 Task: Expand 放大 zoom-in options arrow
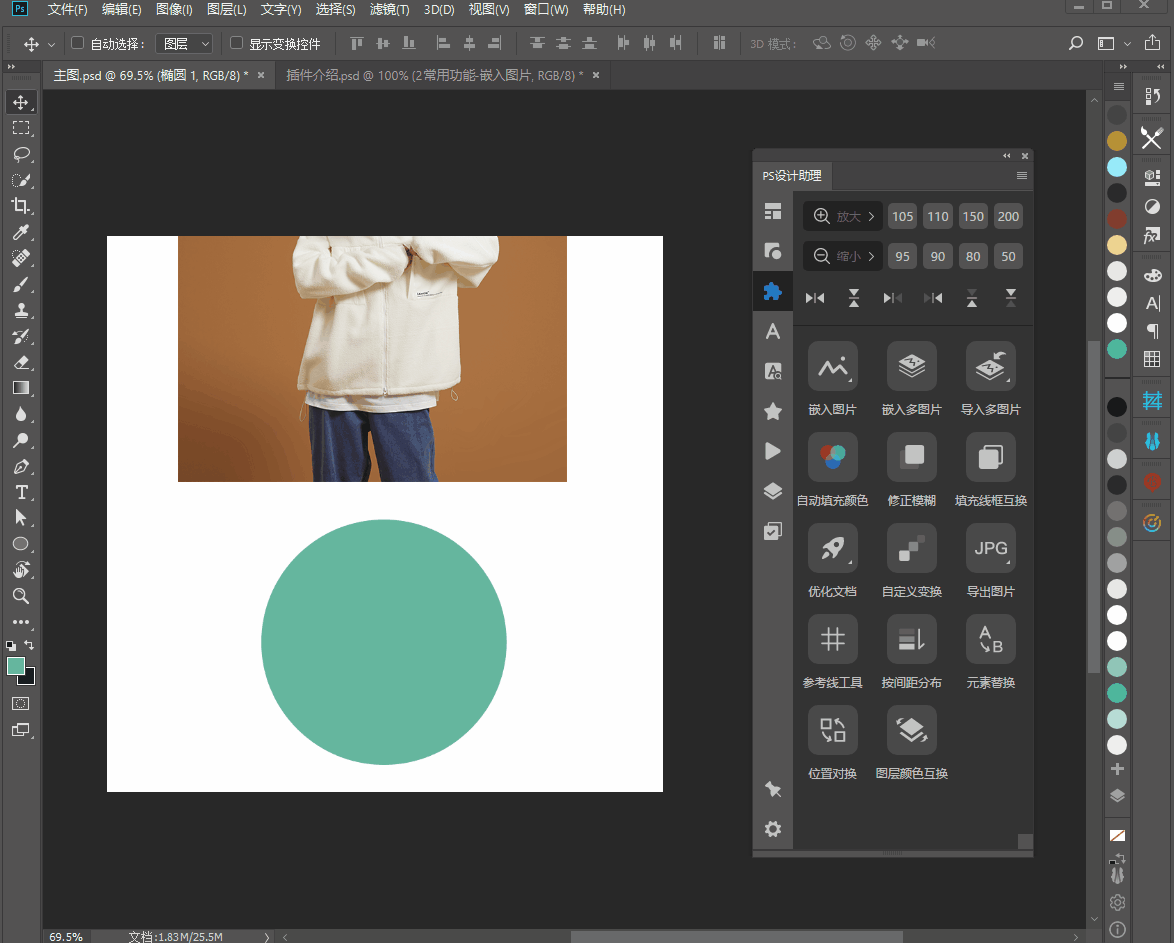point(871,216)
